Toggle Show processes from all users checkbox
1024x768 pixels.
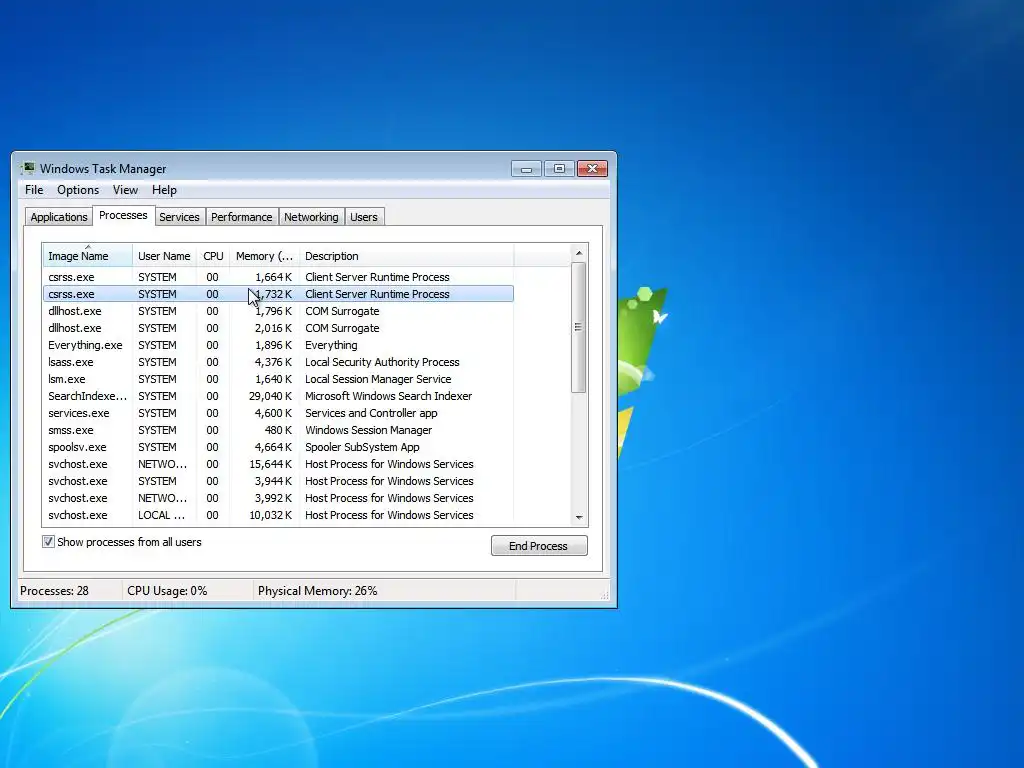[48, 541]
